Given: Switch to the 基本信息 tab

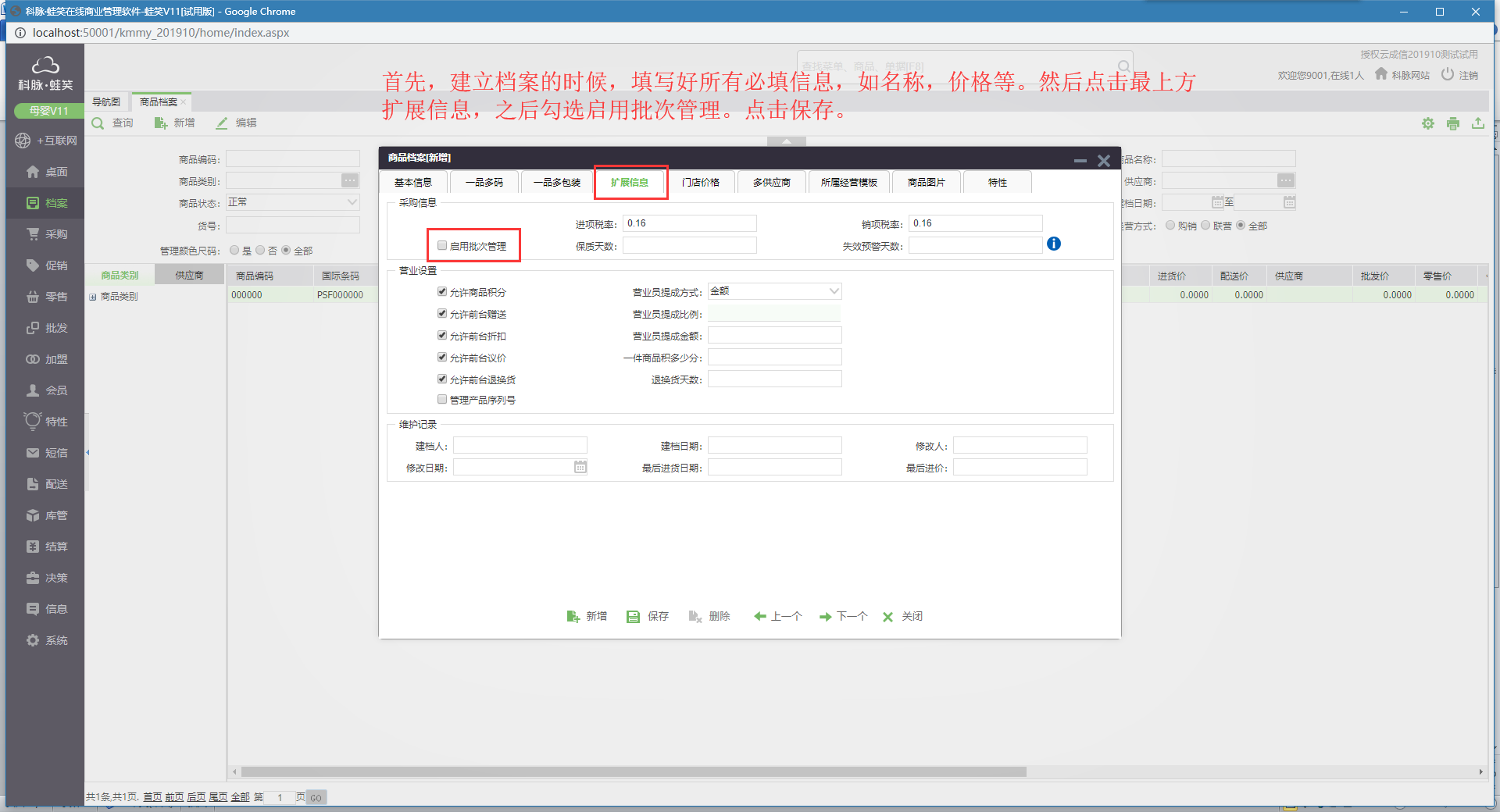Looking at the screenshot, I should (412, 183).
